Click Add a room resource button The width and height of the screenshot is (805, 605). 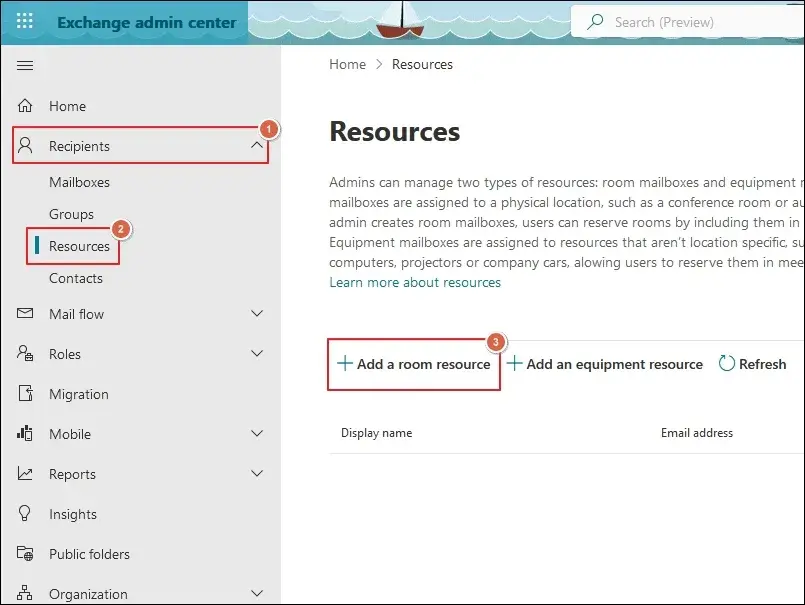click(x=414, y=364)
